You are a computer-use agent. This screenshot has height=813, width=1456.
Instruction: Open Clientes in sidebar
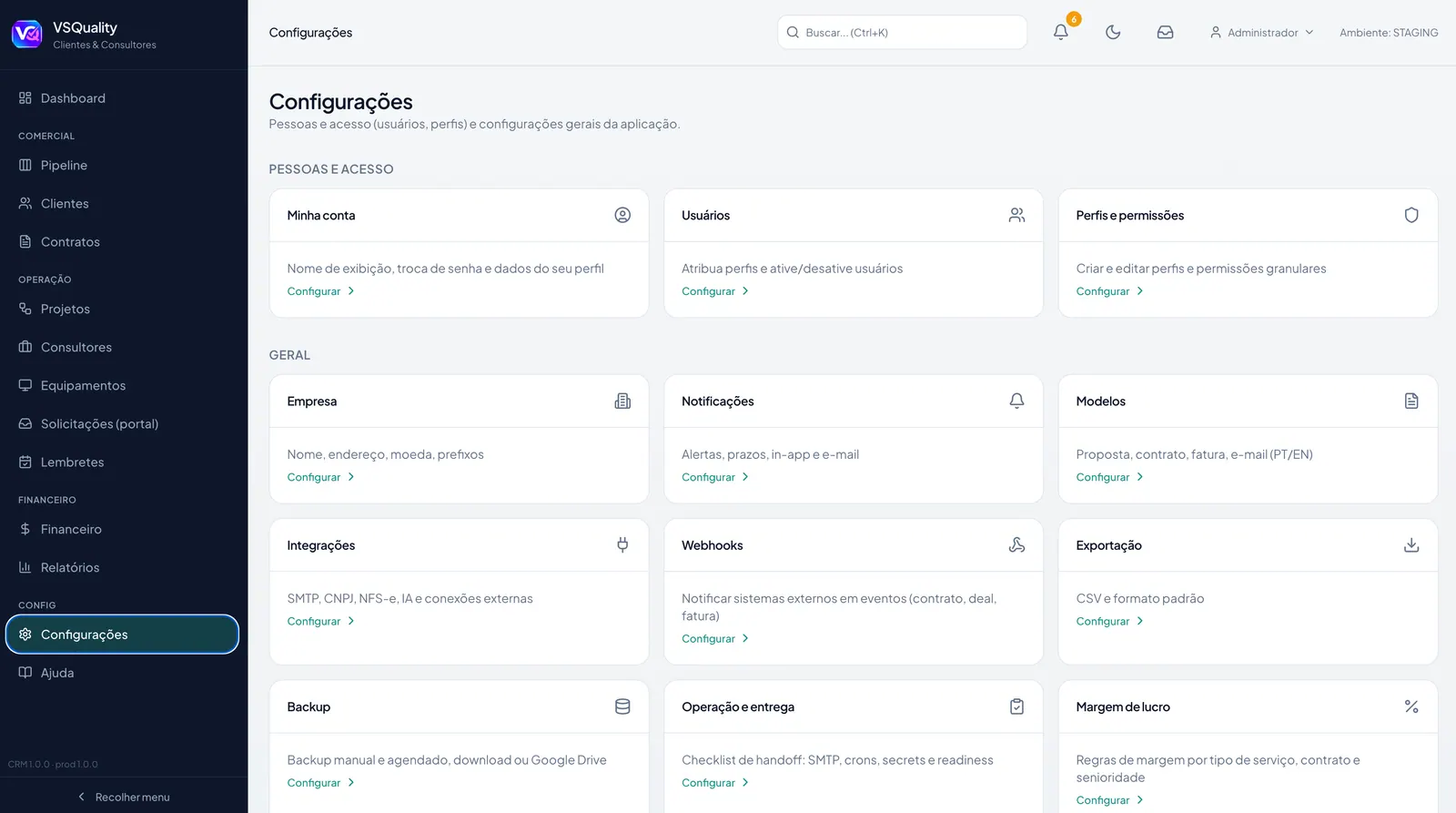[123, 204]
